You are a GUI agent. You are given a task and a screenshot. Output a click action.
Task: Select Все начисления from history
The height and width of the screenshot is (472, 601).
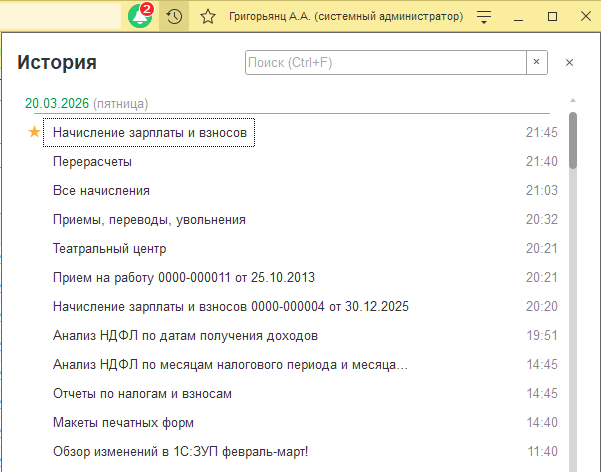click(x=101, y=190)
